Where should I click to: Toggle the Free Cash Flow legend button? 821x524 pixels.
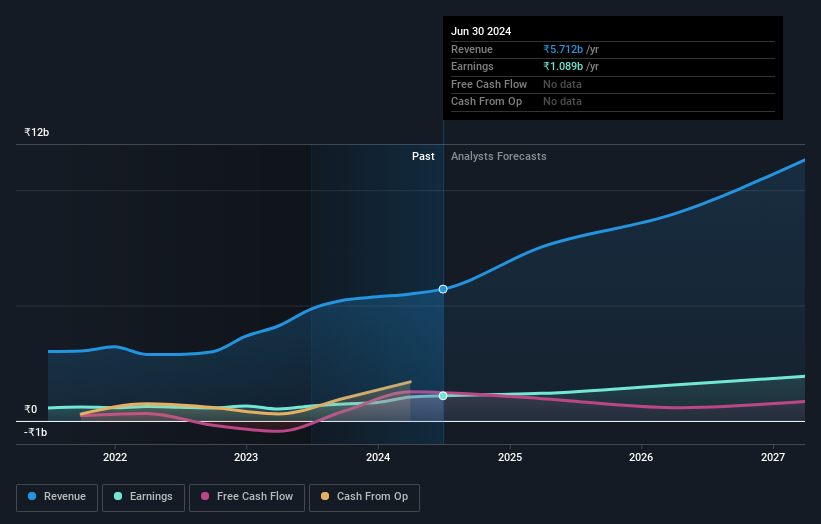[247, 497]
